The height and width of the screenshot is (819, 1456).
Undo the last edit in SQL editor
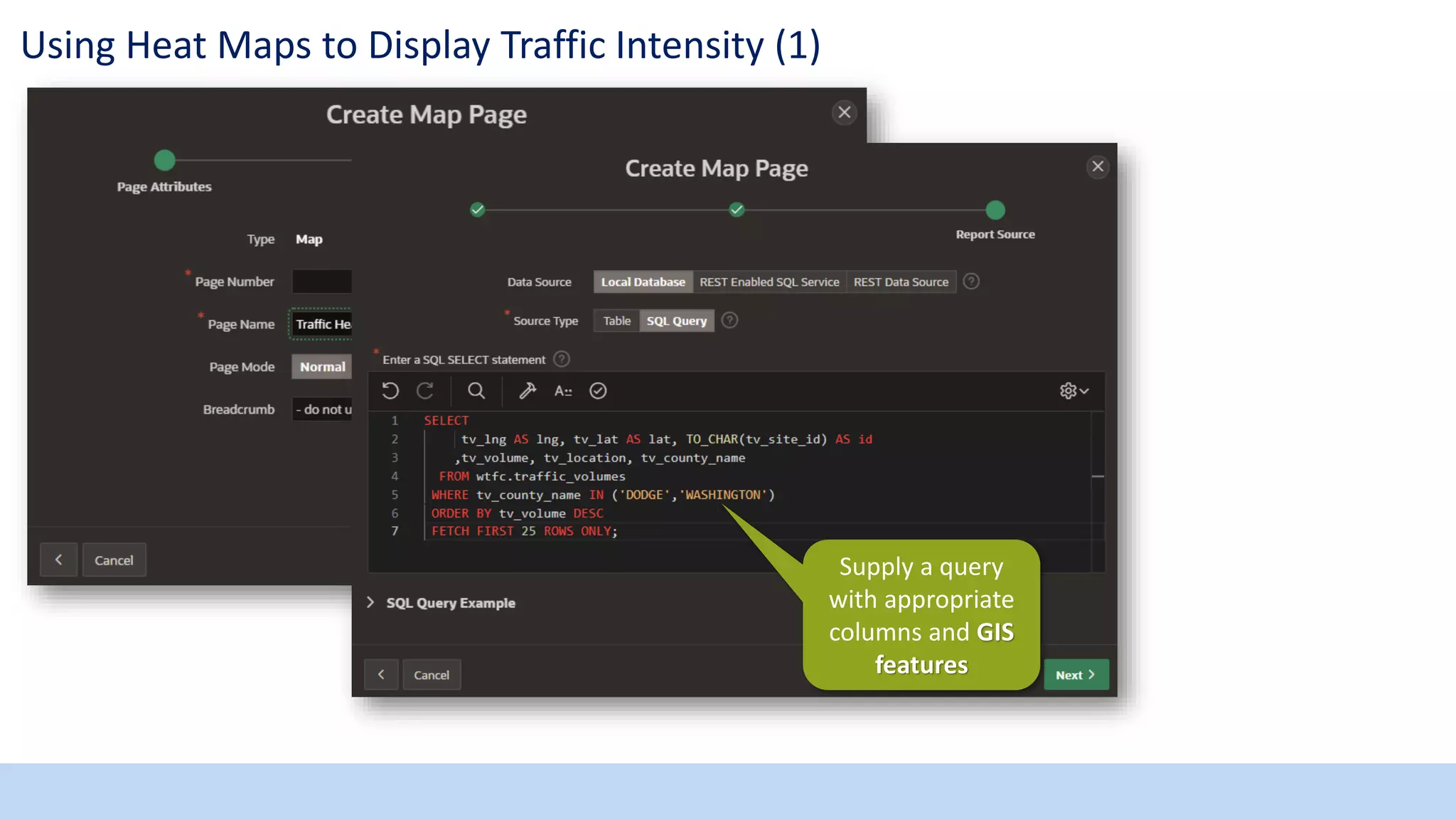pyautogui.click(x=390, y=391)
